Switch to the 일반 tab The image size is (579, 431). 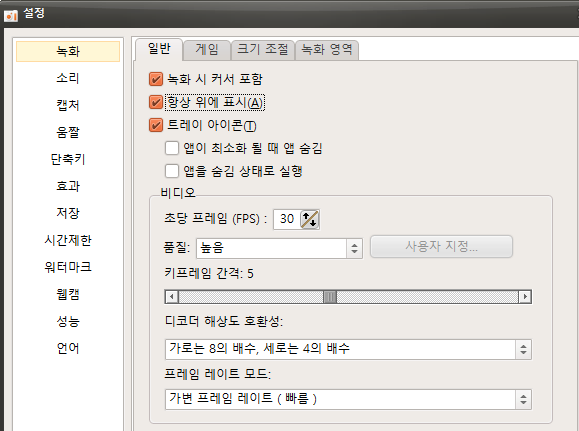click(159, 49)
